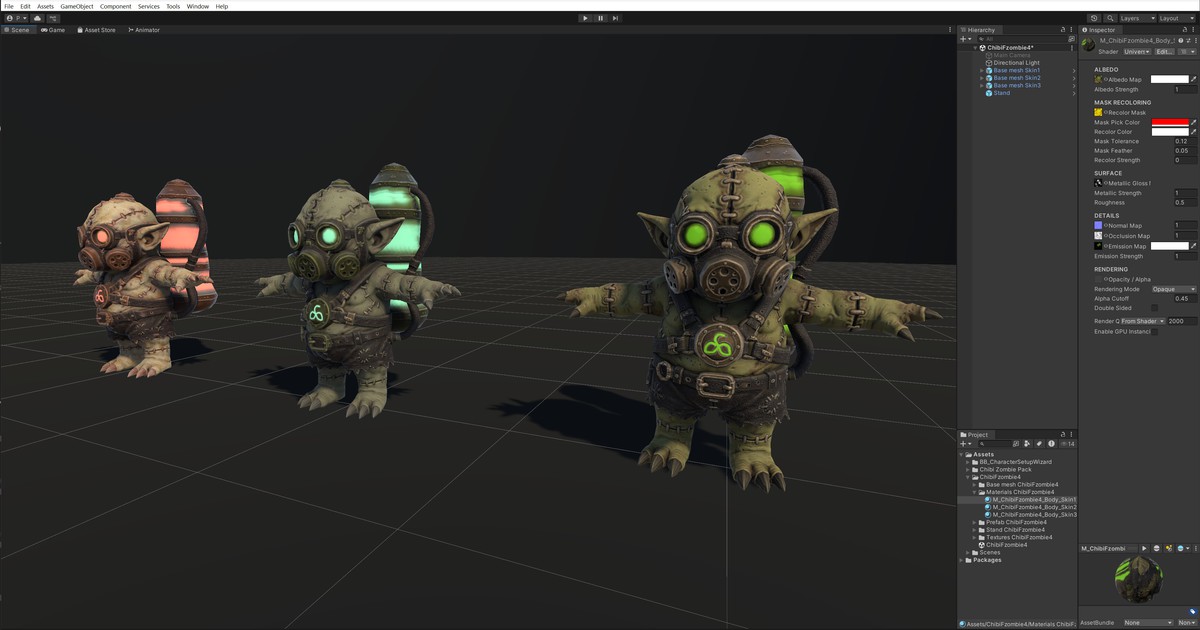Click the Project panel add asset plus button
This screenshot has height=630, width=1200.
964,444
